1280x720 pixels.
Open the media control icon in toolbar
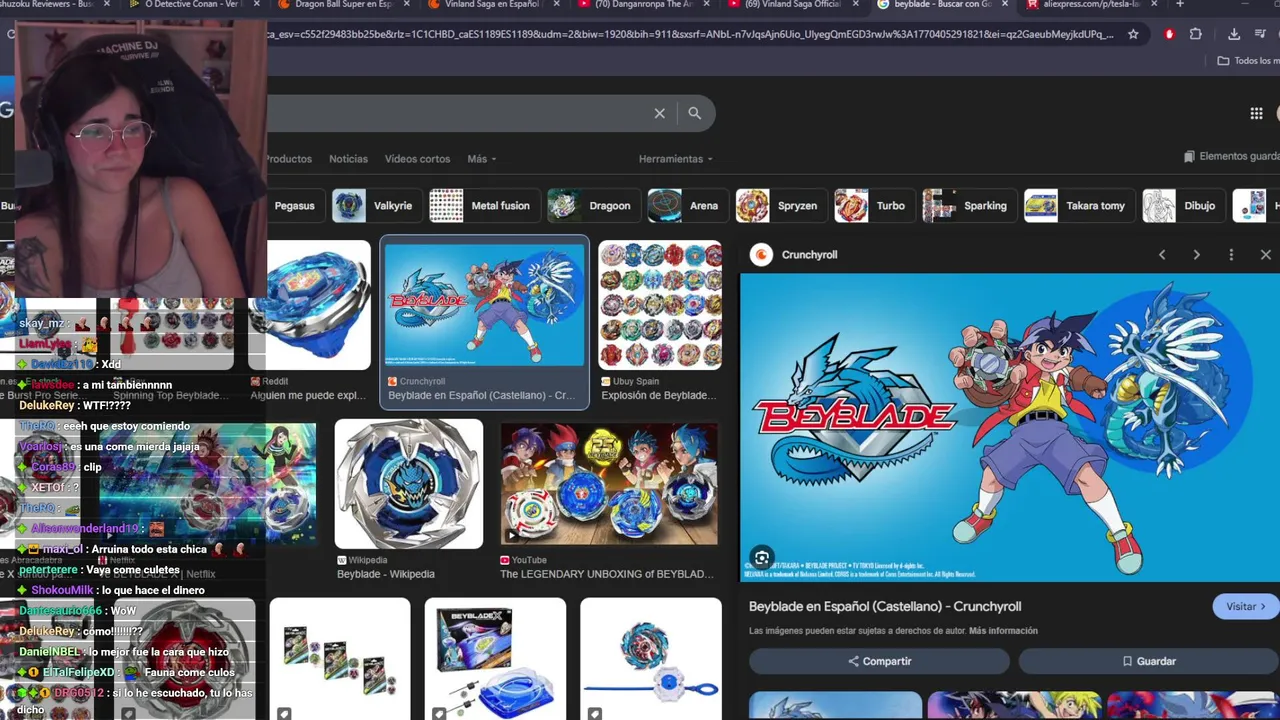pos(1260,34)
